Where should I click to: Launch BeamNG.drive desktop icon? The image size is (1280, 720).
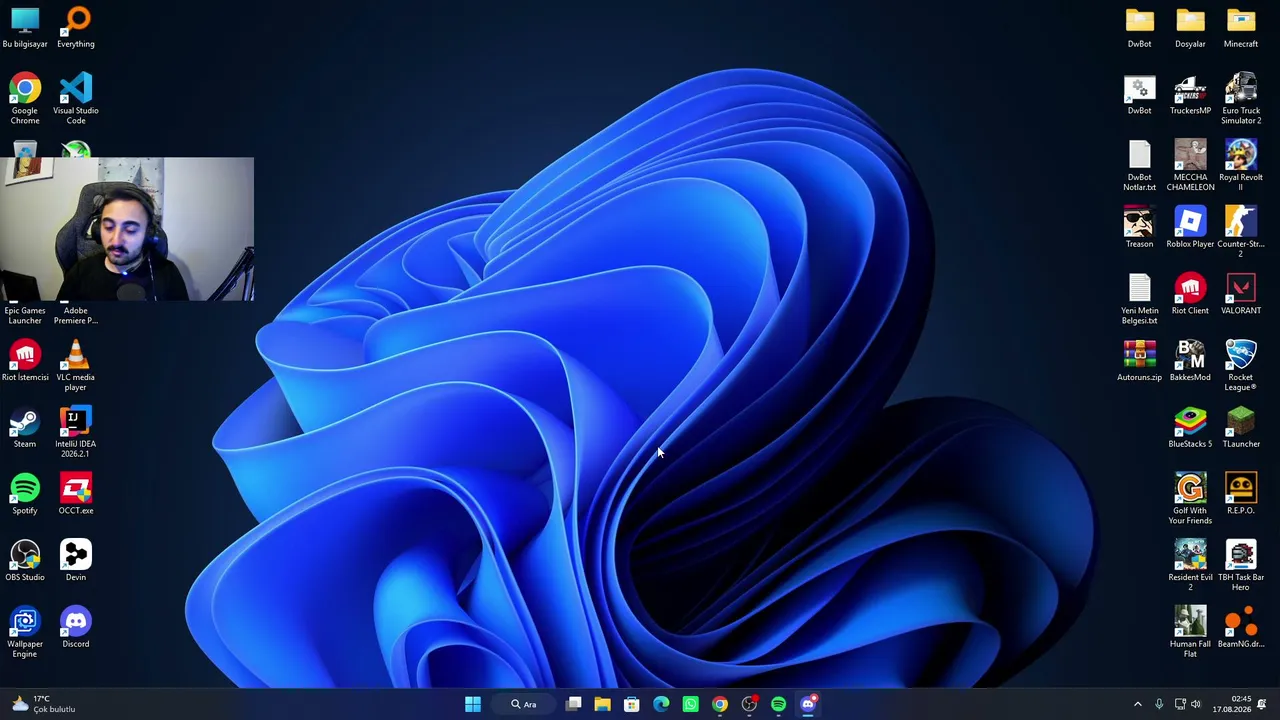(1241, 627)
